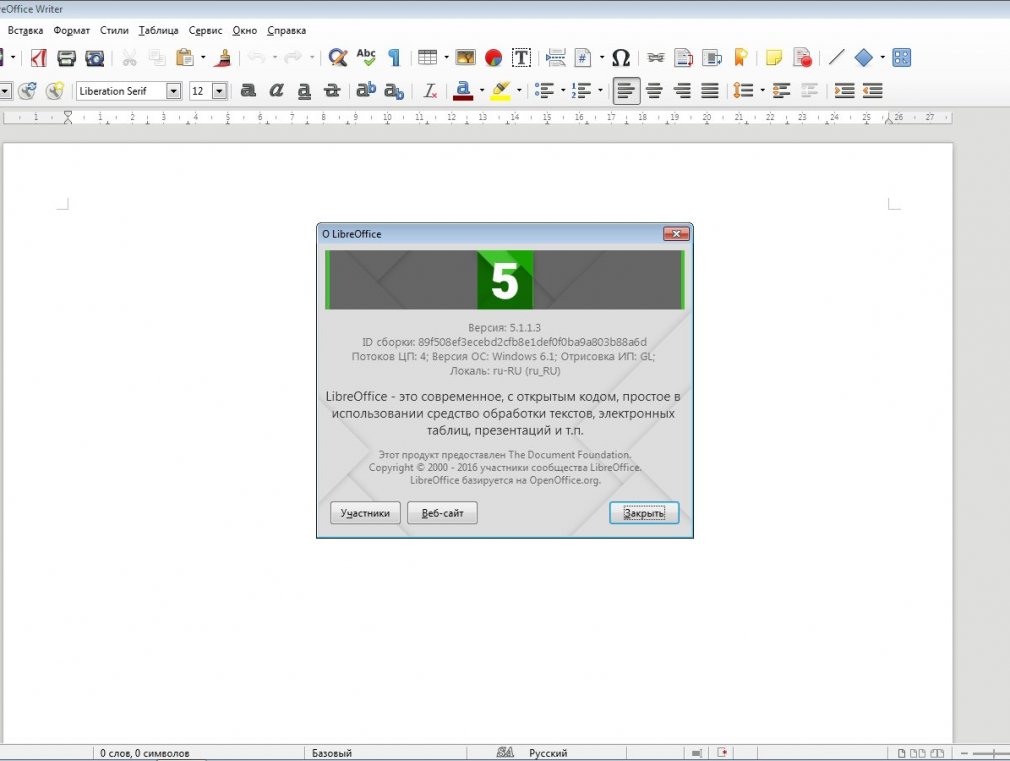Open the Справка menu

[287, 30]
